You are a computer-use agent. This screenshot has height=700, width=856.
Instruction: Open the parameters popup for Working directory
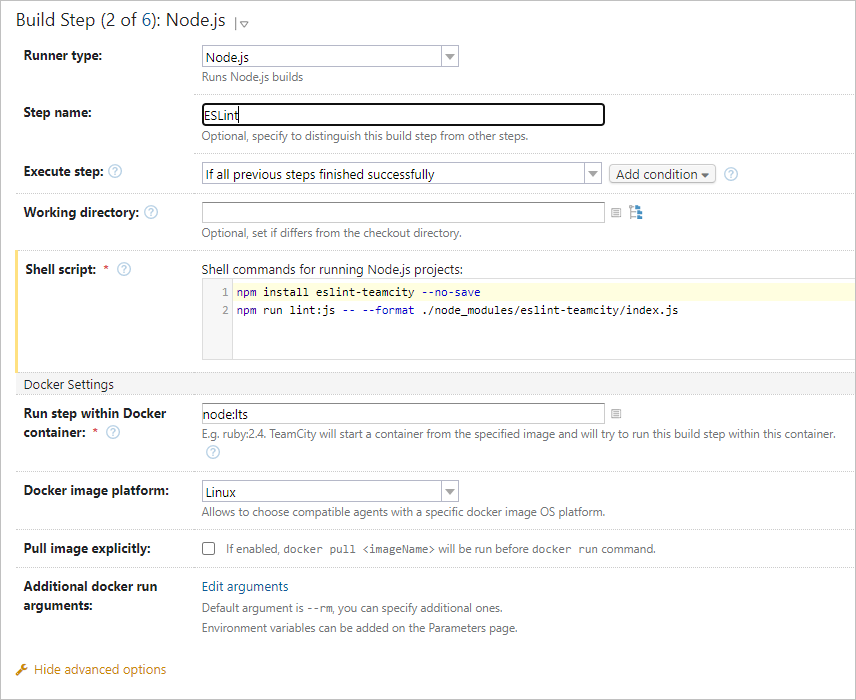pos(617,212)
